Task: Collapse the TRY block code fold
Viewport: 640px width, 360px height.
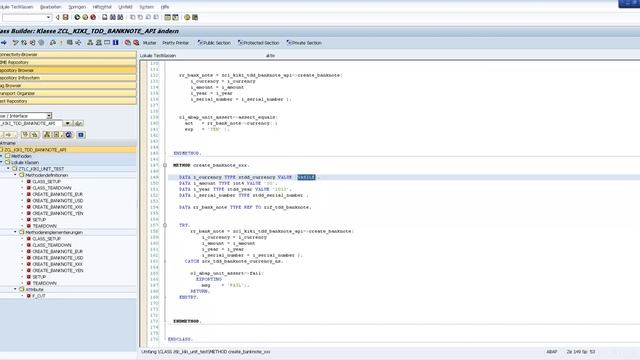Action: tap(165, 225)
